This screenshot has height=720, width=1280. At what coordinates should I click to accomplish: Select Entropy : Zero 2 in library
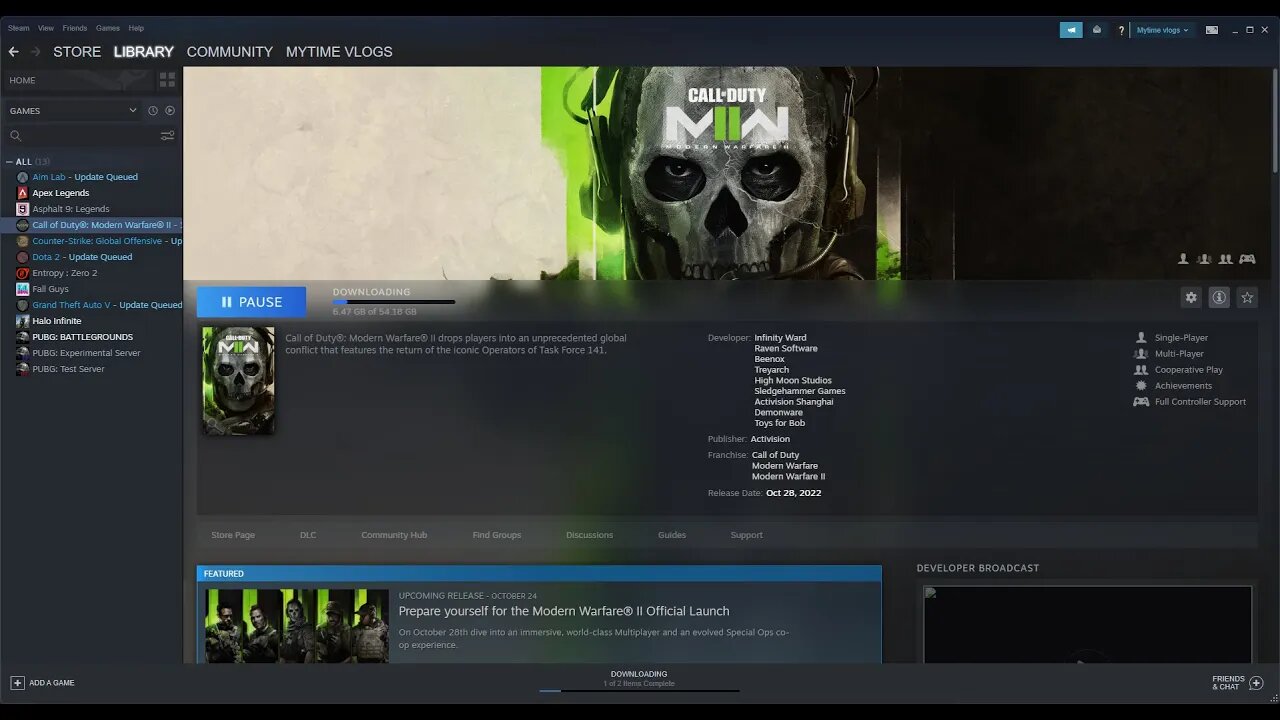pos(65,273)
